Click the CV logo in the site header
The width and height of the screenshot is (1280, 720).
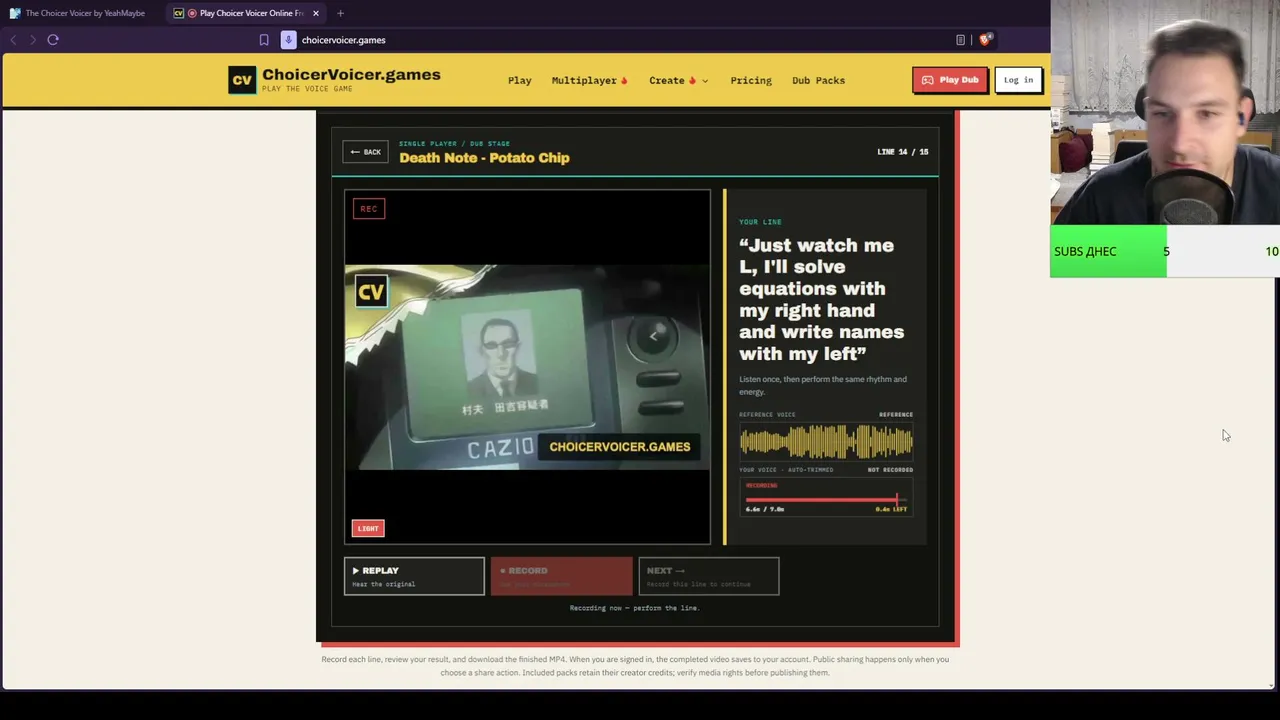coord(242,80)
